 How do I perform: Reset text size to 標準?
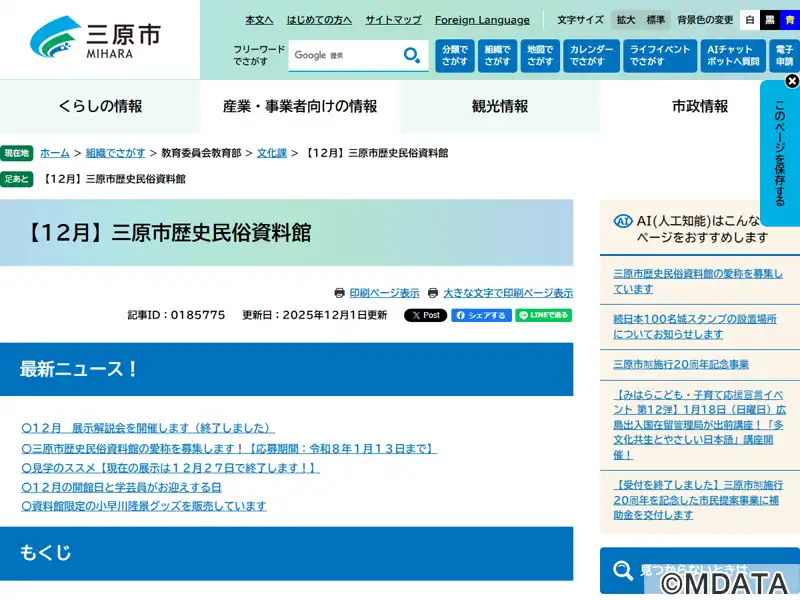(655, 20)
